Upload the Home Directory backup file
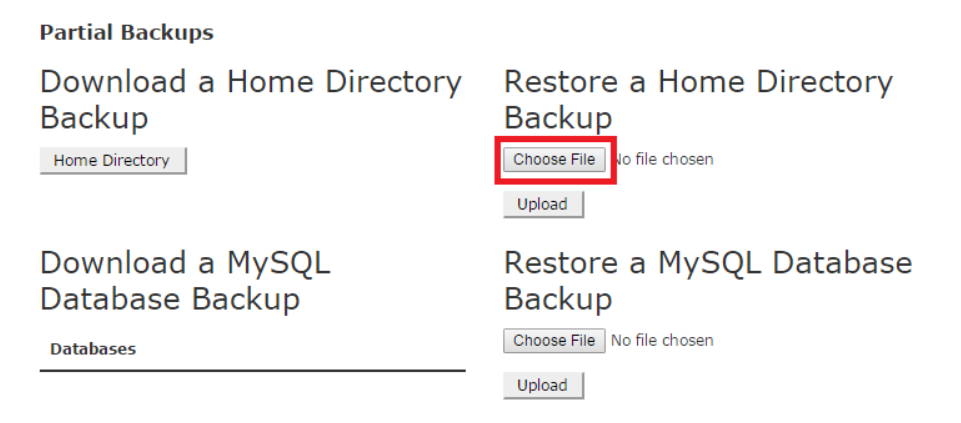The width and height of the screenshot is (961, 423). pos(542,204)
